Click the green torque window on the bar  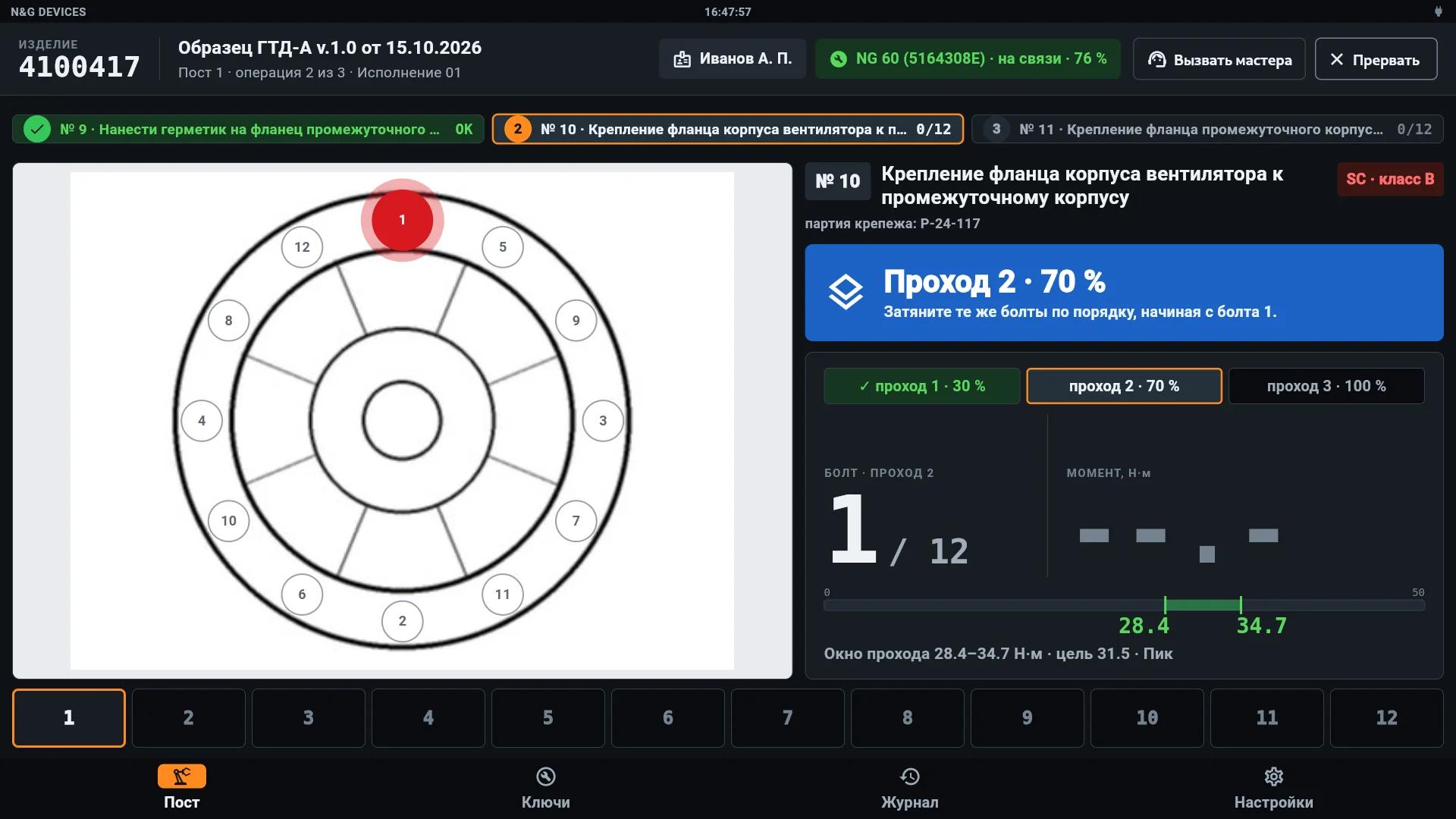pyautogui.click(x=1203, y=605)
